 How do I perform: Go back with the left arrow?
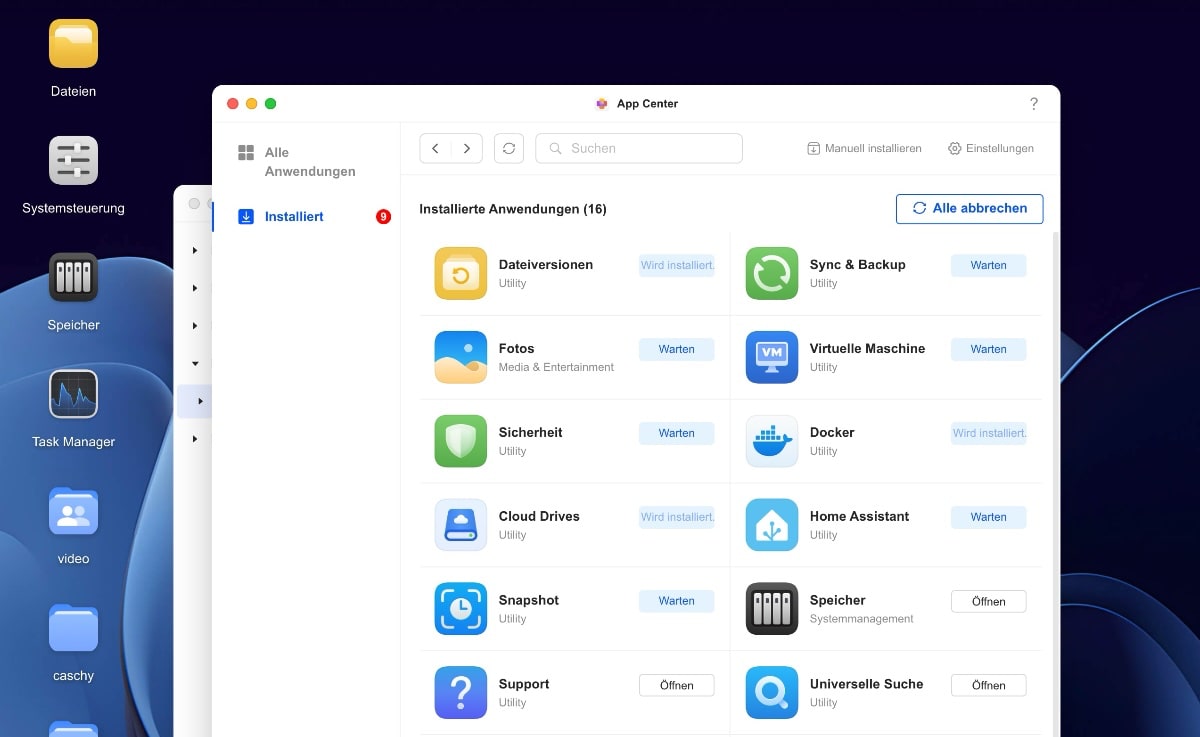pos(435,148)
